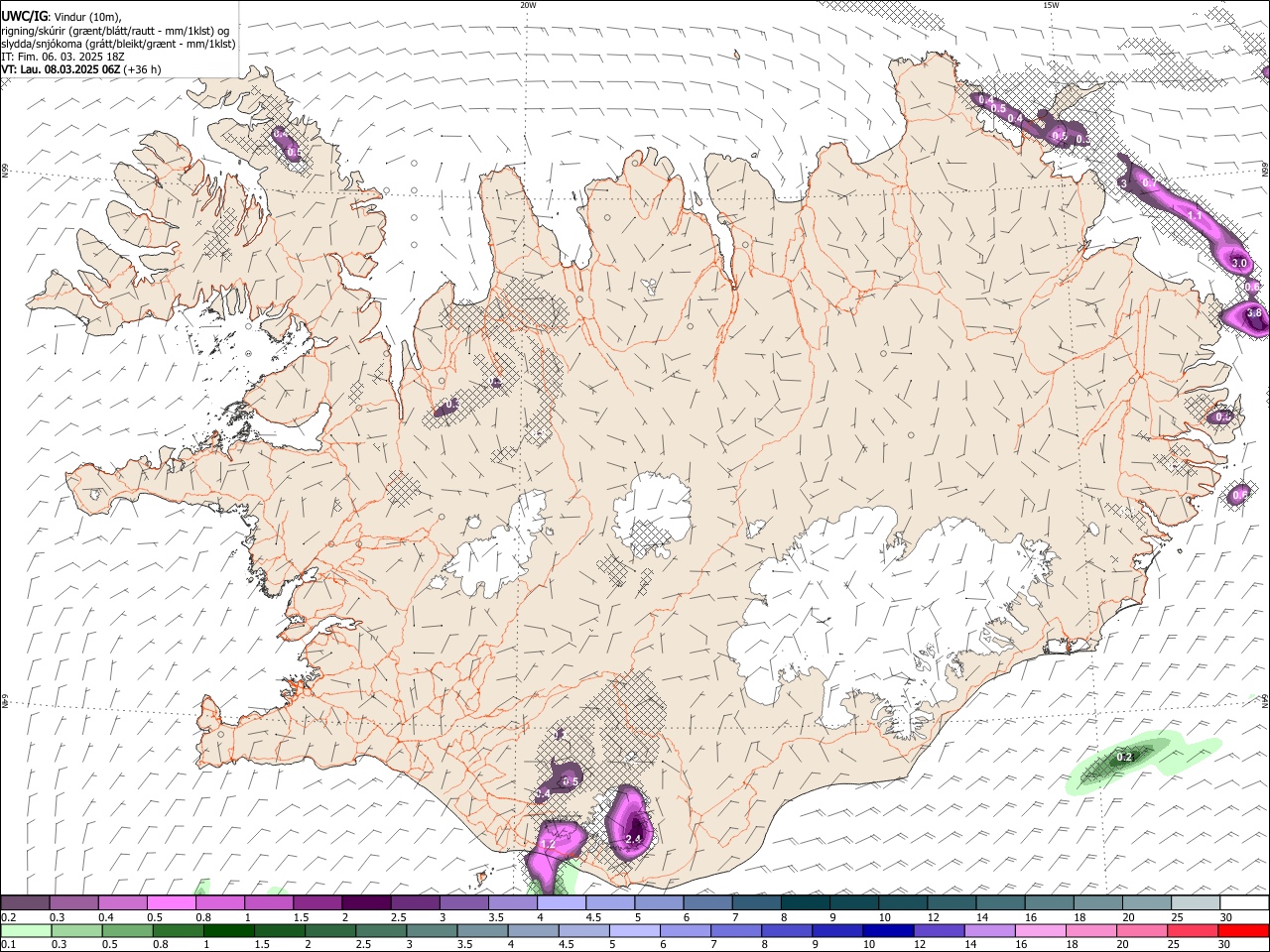Pick the darkest purple swatch above upper-row label "2"

pyautogui.click(x=366, y=903)
